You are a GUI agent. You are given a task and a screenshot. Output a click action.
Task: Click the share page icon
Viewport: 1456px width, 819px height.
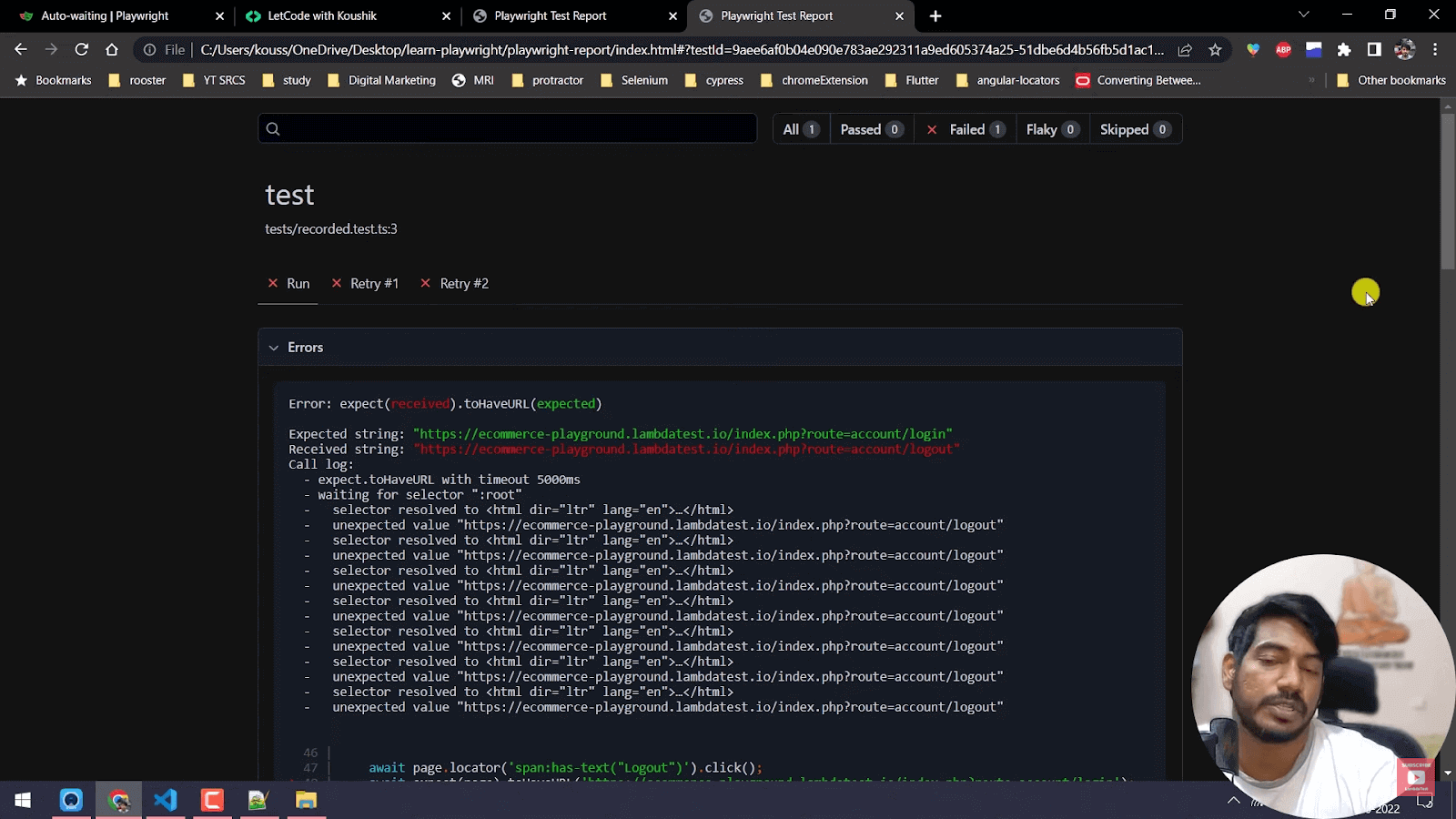[x=1185, y=50]
